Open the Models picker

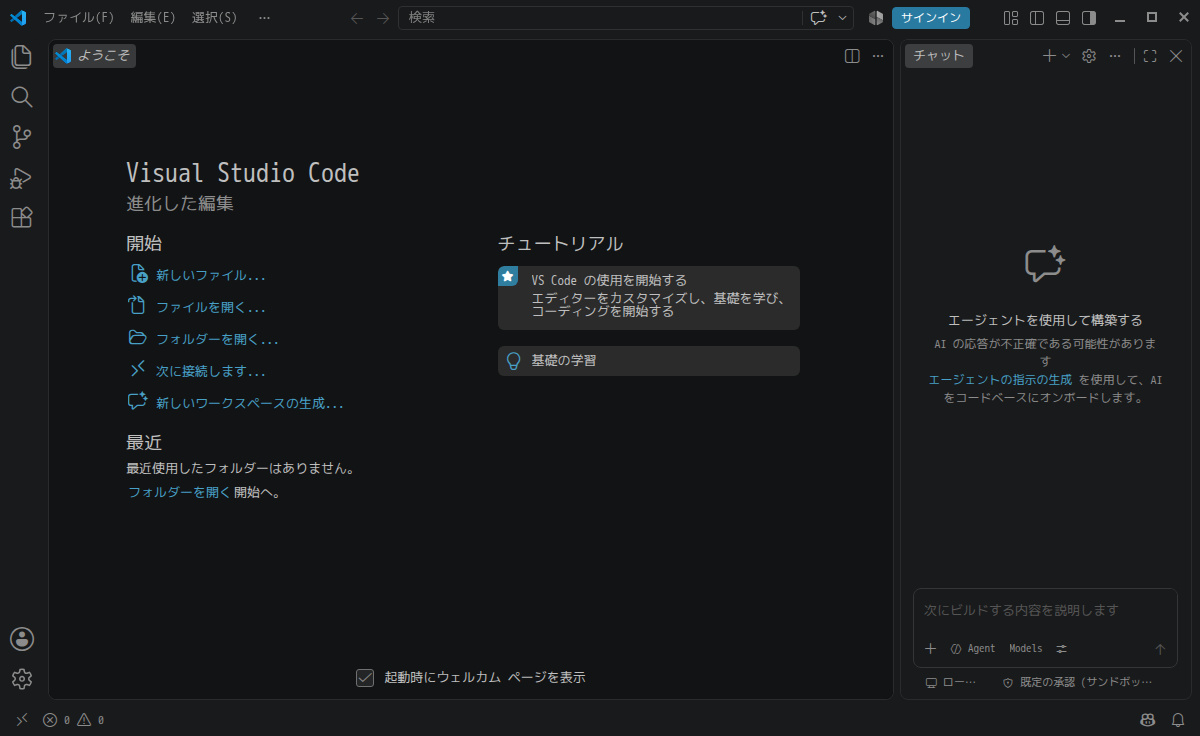pyautogui.click(x=1026, y=649)
